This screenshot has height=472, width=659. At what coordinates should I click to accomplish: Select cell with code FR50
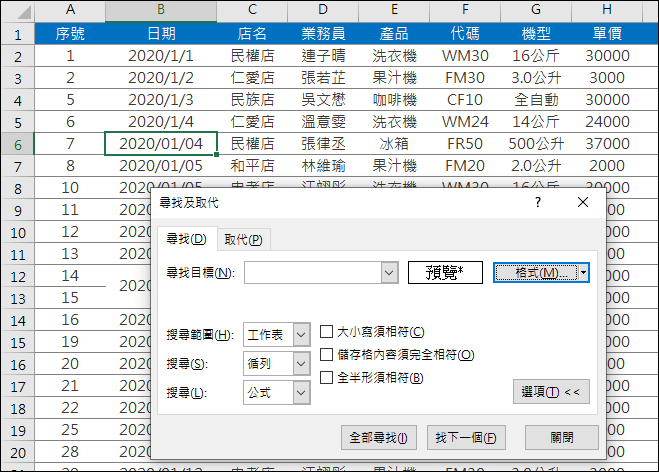click(465, 144)
